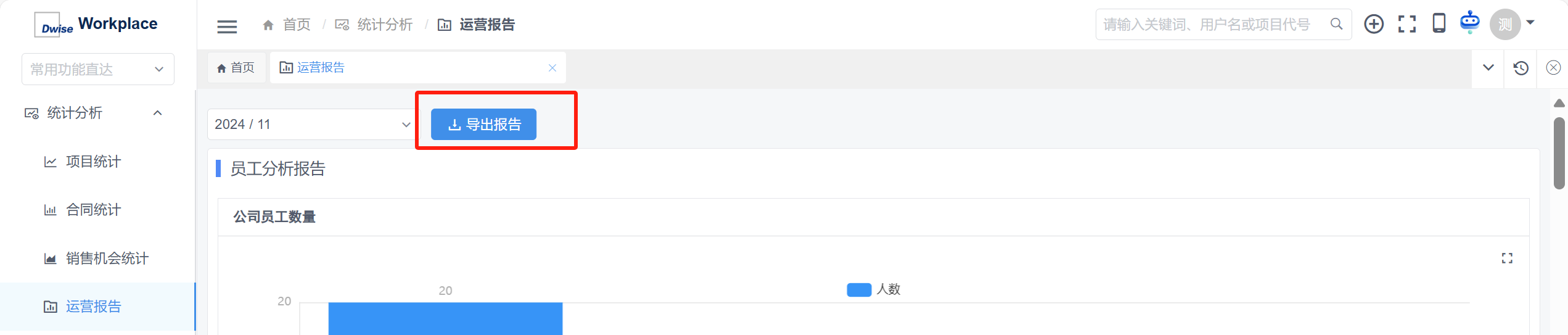Screen dimensions: 1568x335
Task: Click the search magnifier icon
Action: point(1336,24)
